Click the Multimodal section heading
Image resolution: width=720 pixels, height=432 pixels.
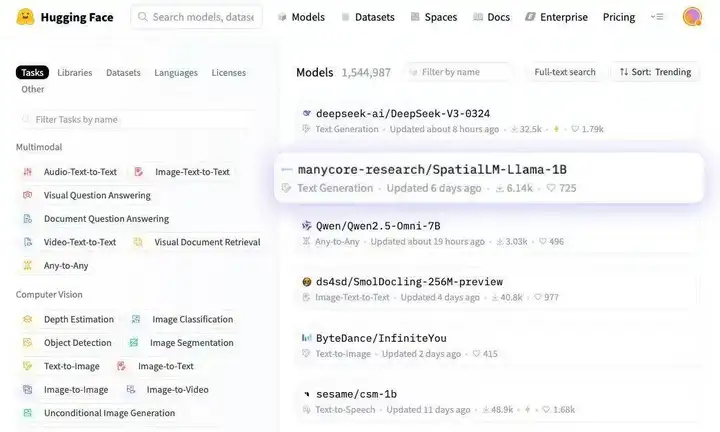[x=39, y=147]
